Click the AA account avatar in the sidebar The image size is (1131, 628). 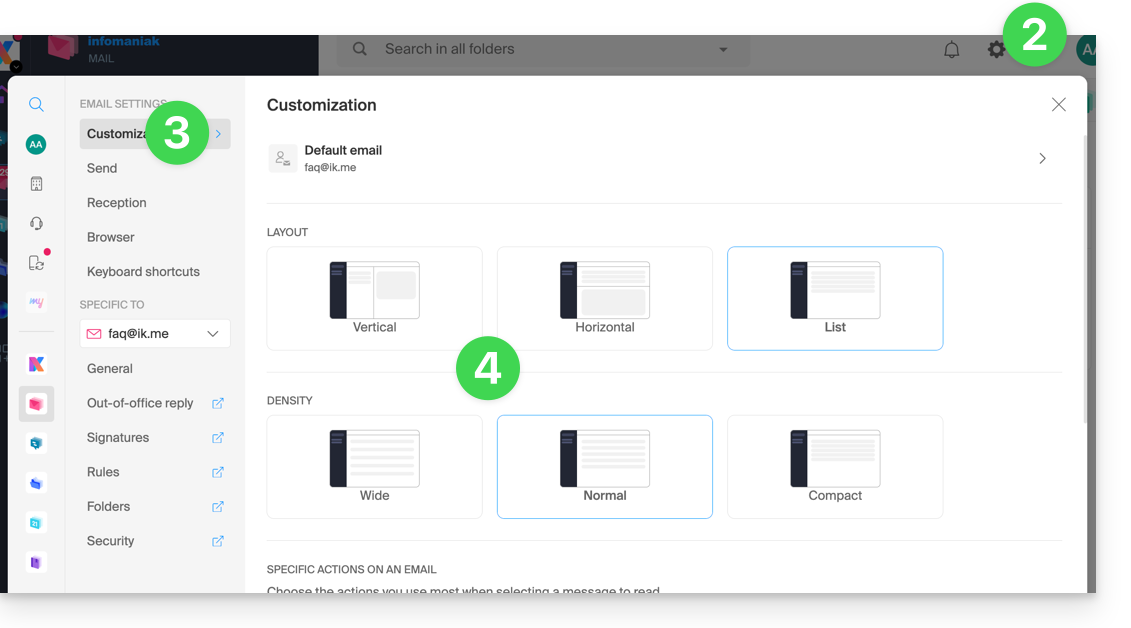pos(36,144)
